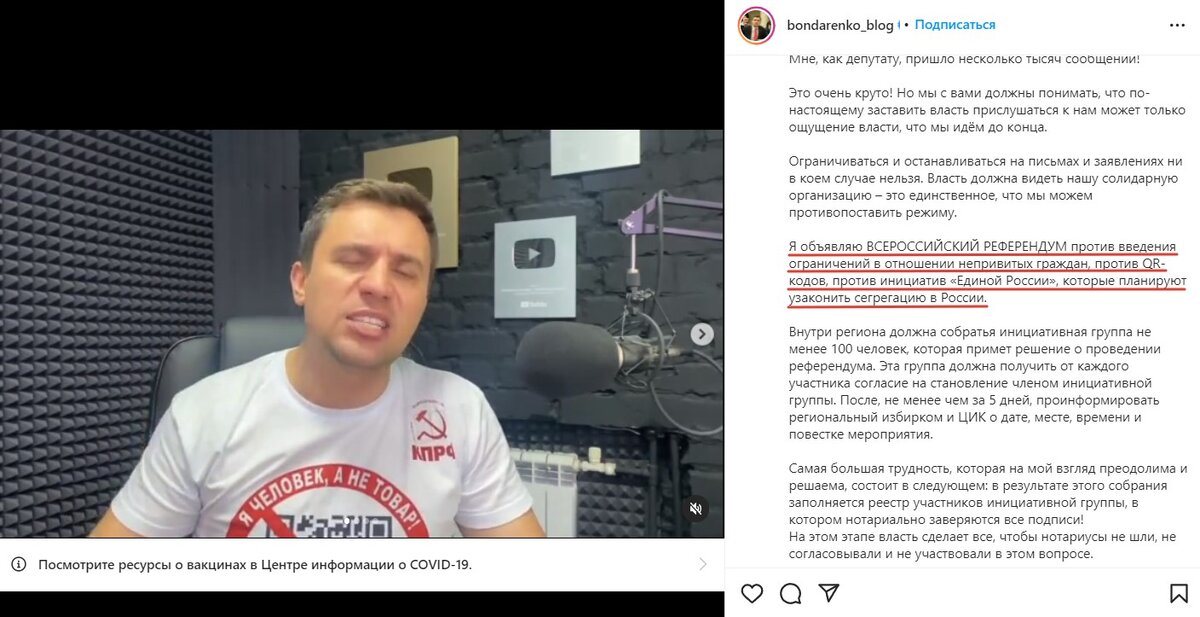The height and width of the screenshot is (617, 1200).
Task: Click the black area above video
Action: (x=362, y=65)
